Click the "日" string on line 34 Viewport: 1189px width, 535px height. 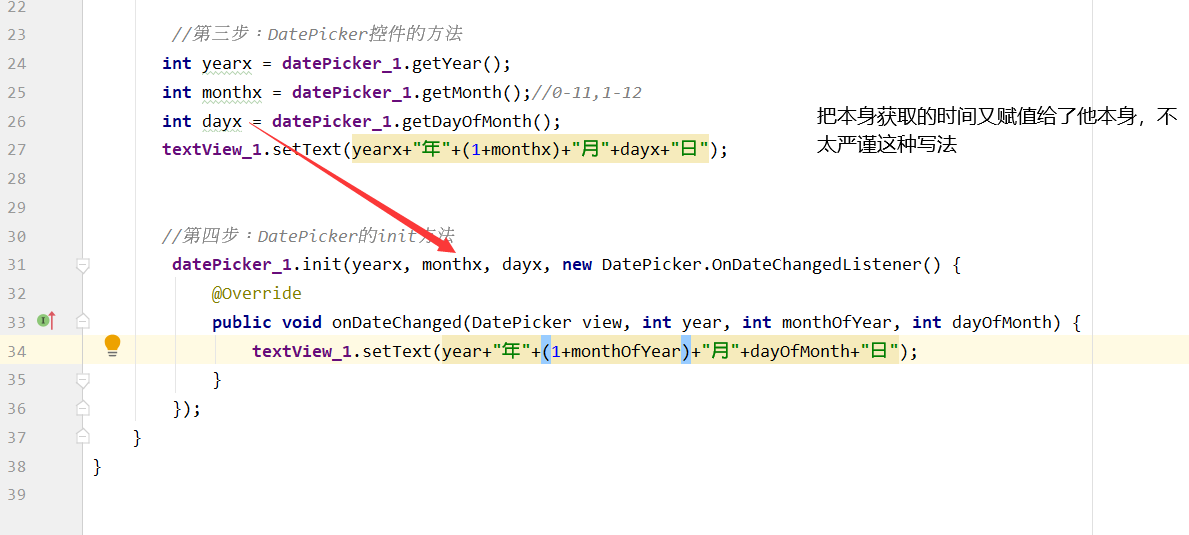click(x=880, y=351)
